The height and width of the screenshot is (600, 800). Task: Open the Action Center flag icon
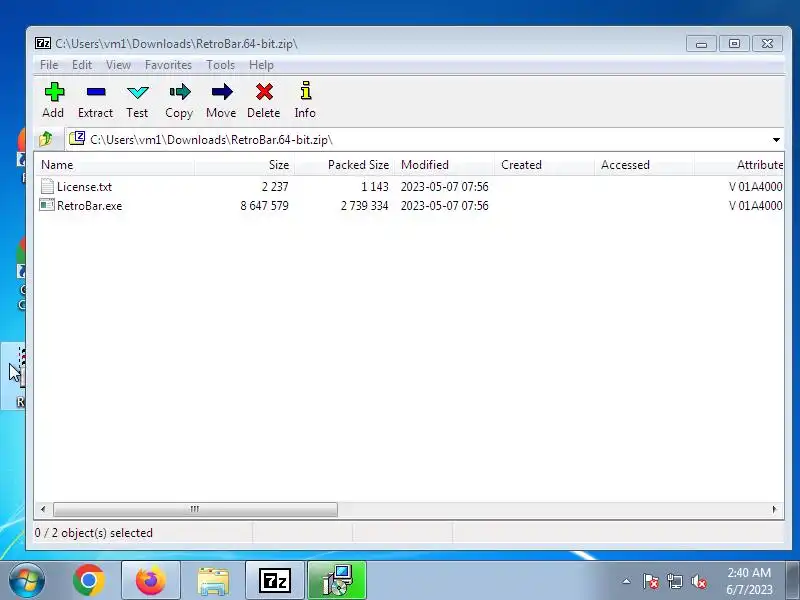click(651, 581)
